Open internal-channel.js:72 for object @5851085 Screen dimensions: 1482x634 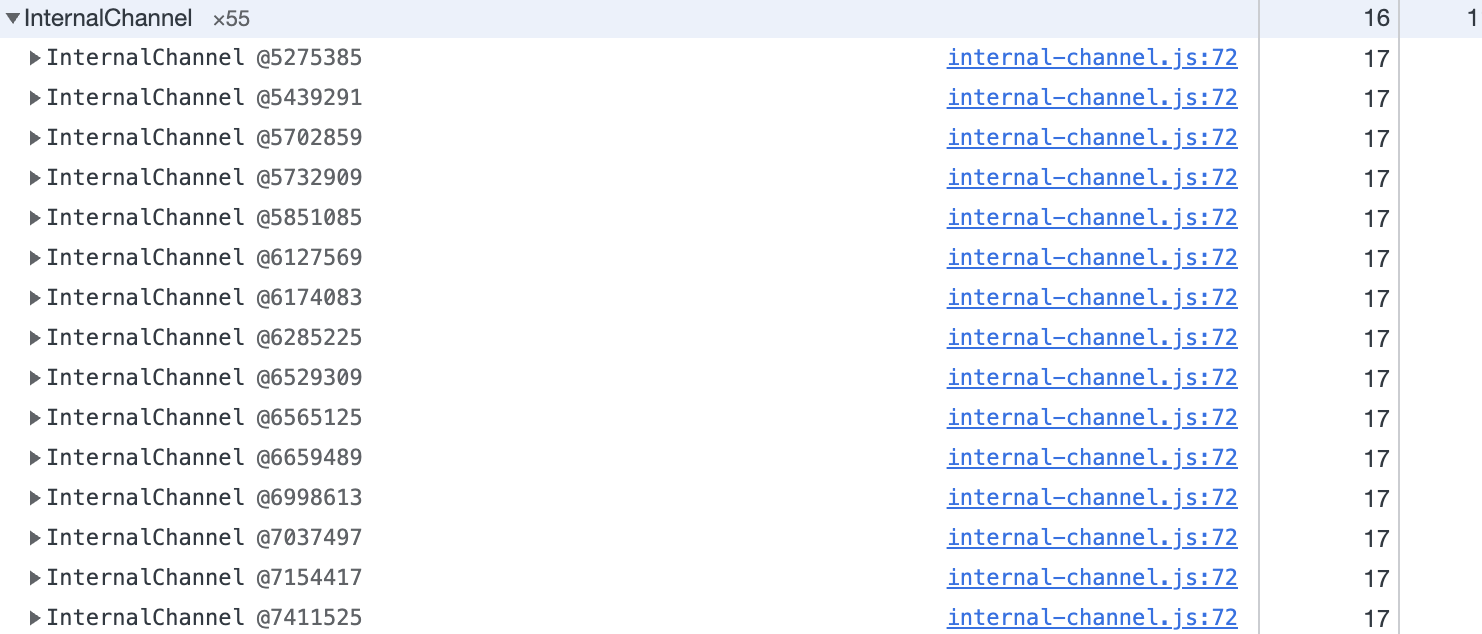1091,218
